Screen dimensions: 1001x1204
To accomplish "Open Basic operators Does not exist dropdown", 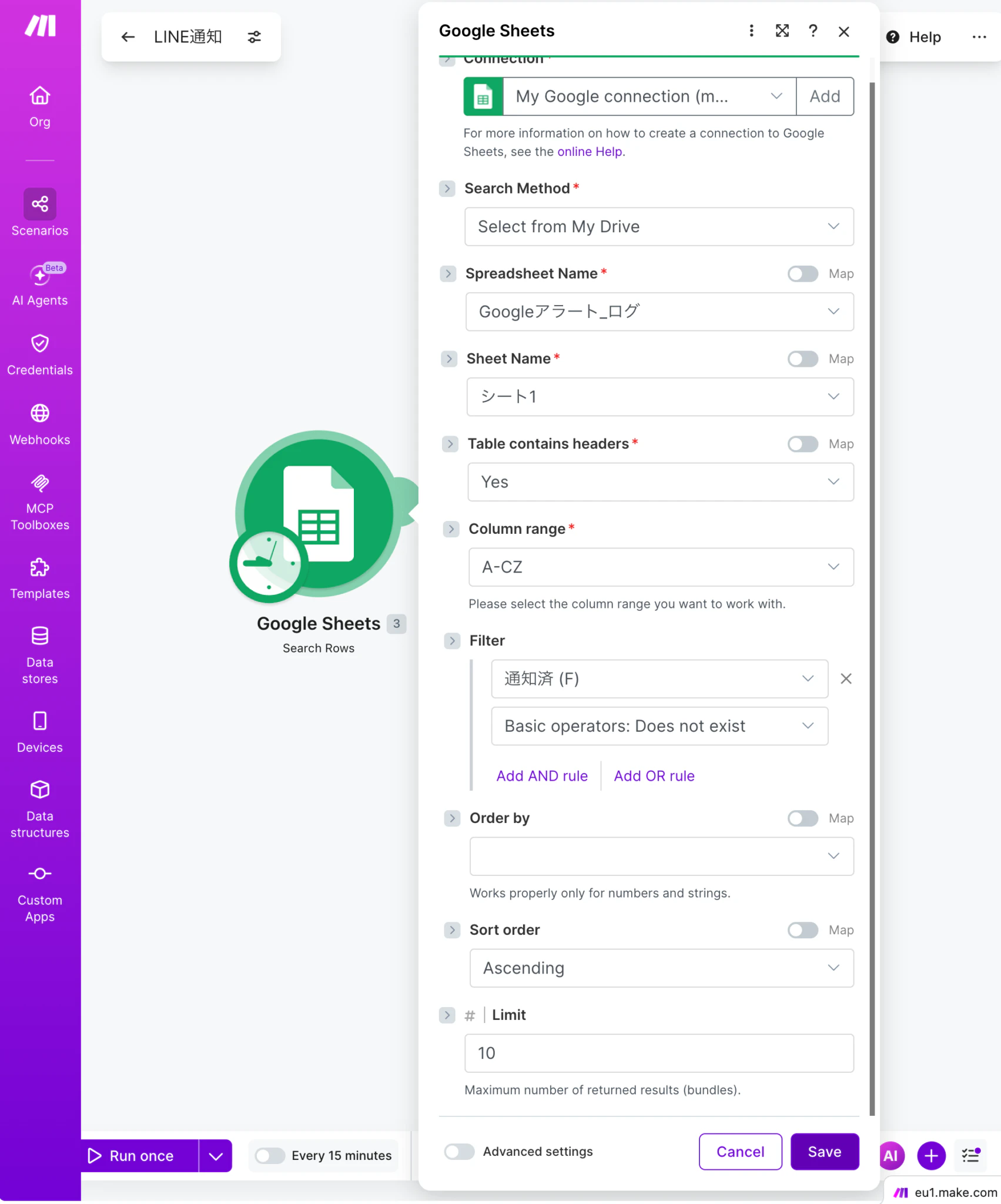I will tap(659, 727).
